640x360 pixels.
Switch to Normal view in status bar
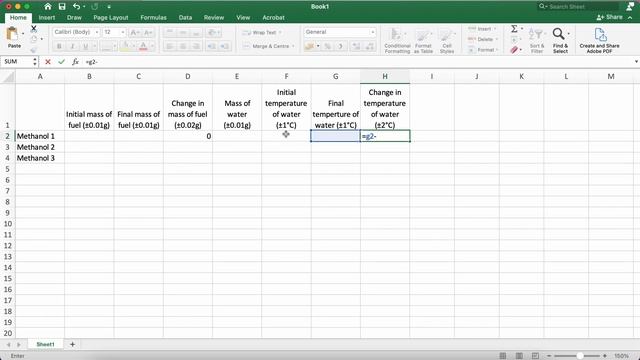coord(503,356)
